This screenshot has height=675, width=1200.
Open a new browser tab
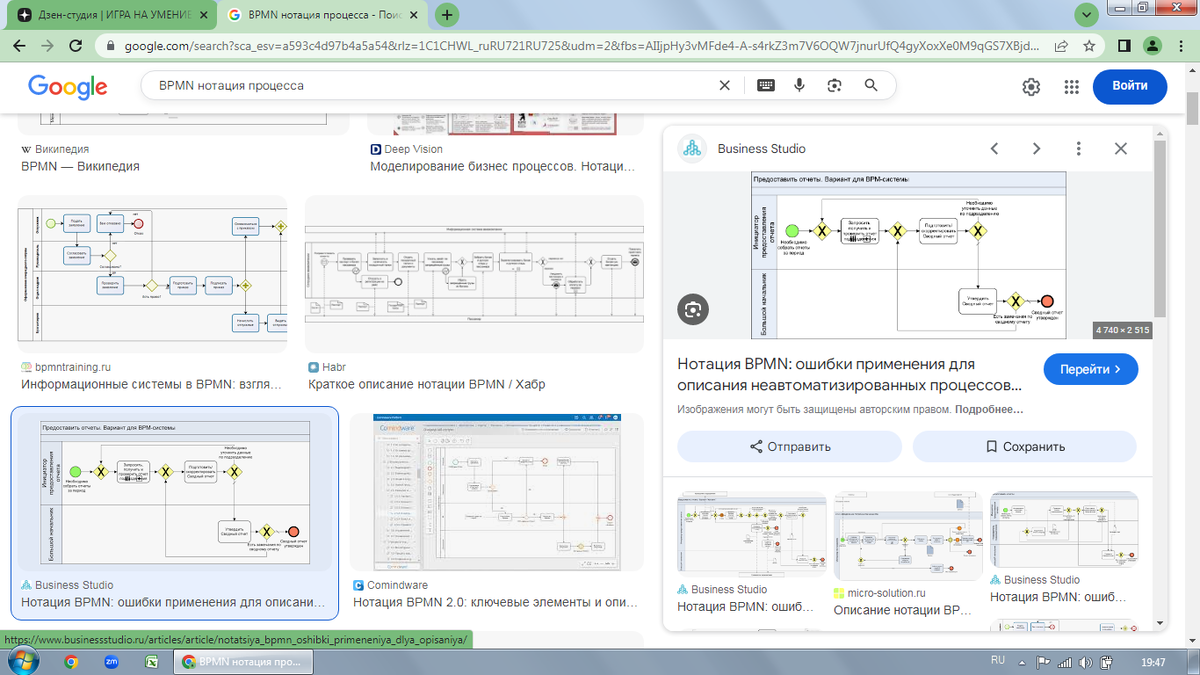447,15
